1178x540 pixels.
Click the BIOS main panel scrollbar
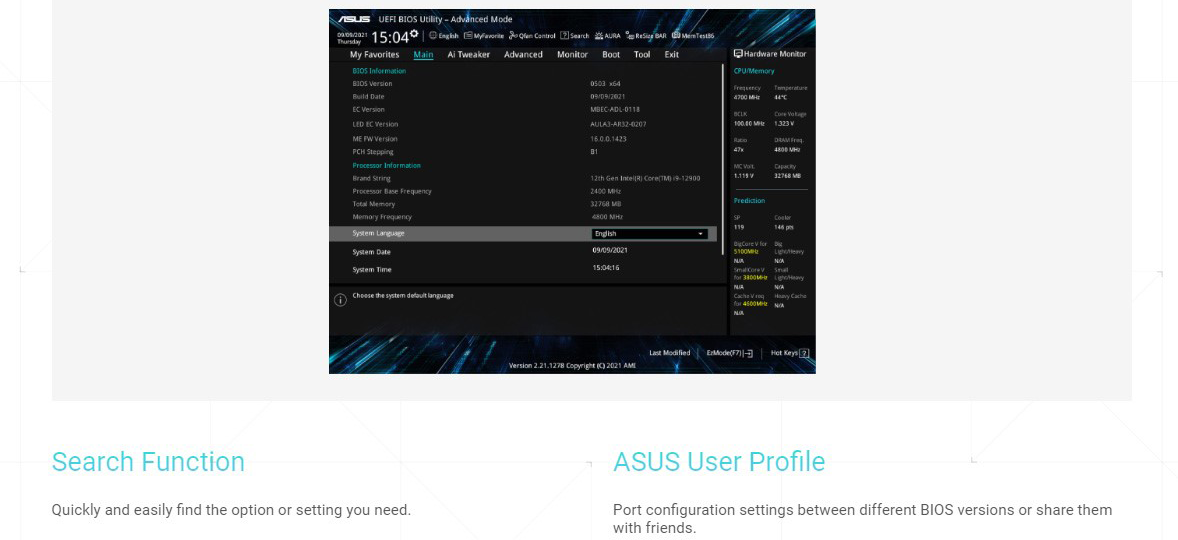[723, 159]
